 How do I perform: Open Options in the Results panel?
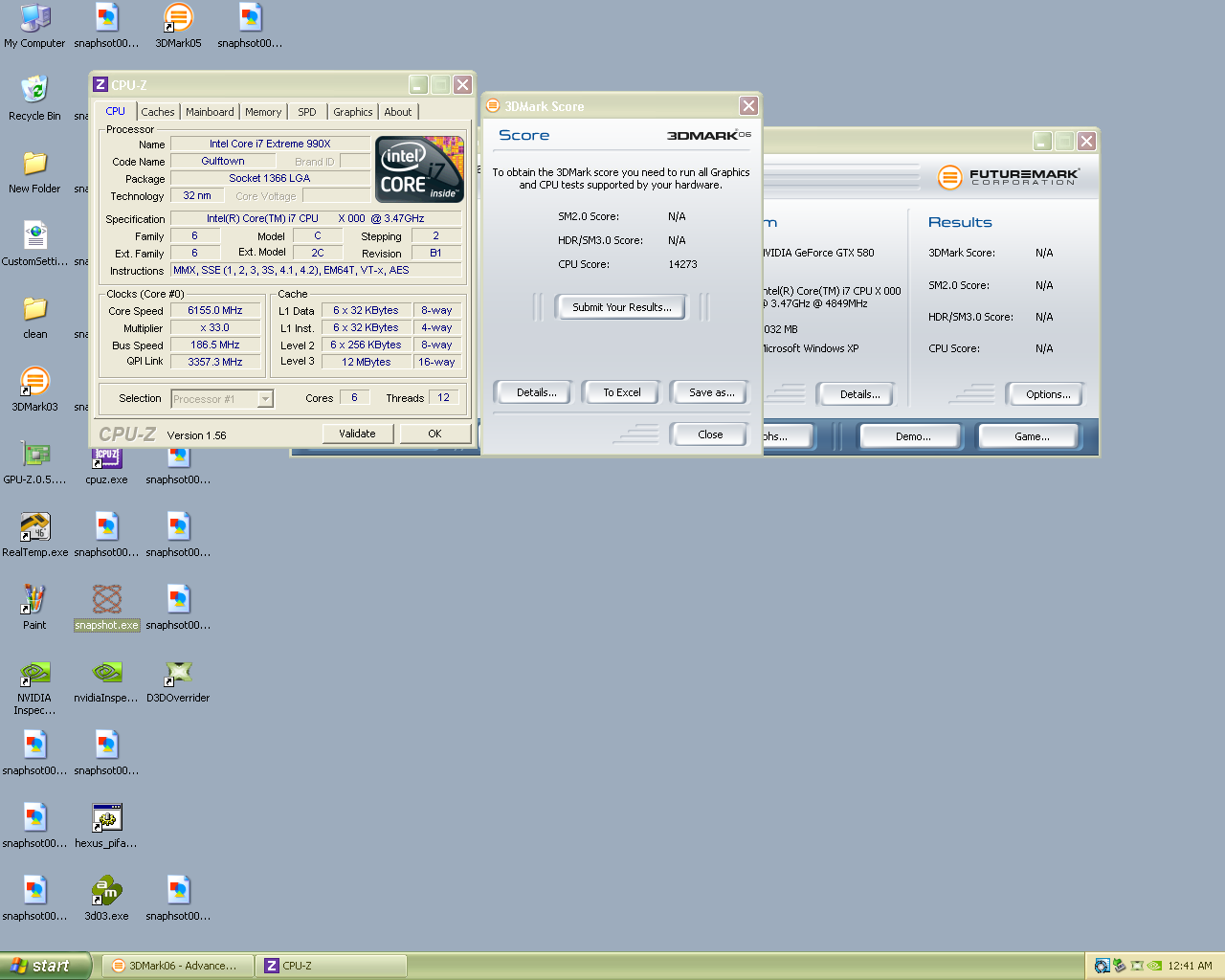coord(1047,394)
